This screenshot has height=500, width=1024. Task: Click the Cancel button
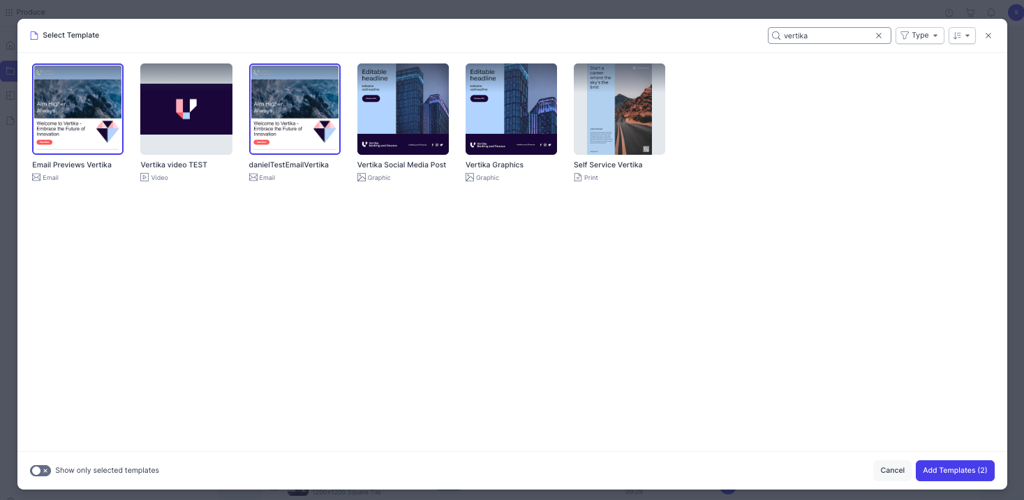coord(892,471)
